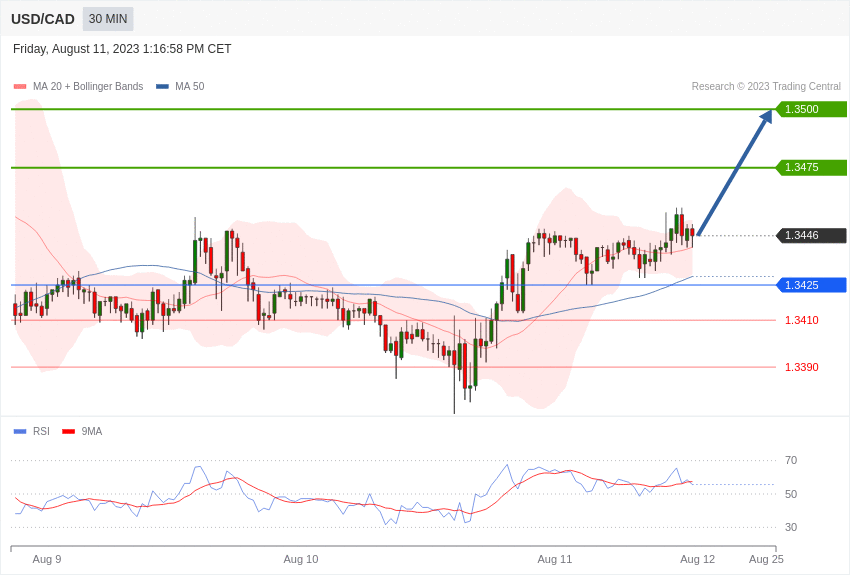Click the RSI 70 level label
This screenshot has height=576, width=850.
tap(791, 461)
